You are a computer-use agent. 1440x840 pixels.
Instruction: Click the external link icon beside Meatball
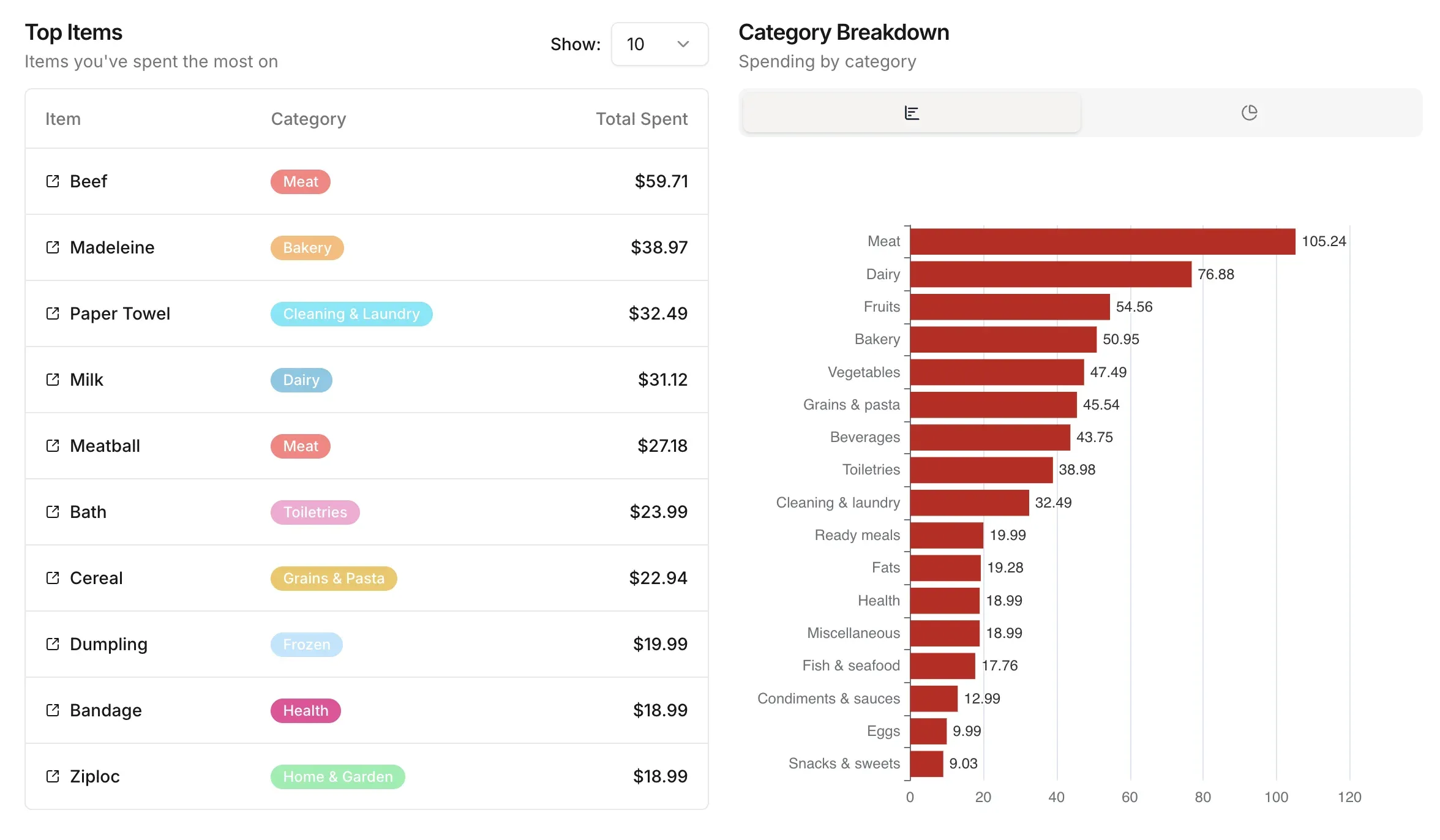[x=53, y=446]
